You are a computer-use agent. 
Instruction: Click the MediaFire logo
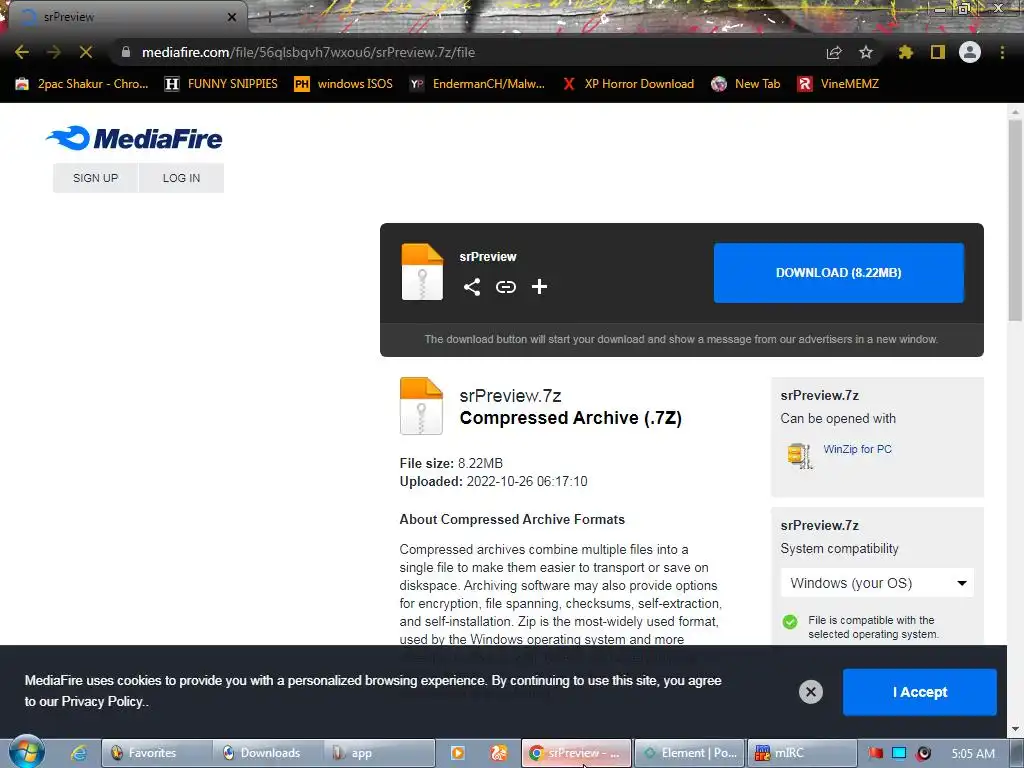(134, 138)
